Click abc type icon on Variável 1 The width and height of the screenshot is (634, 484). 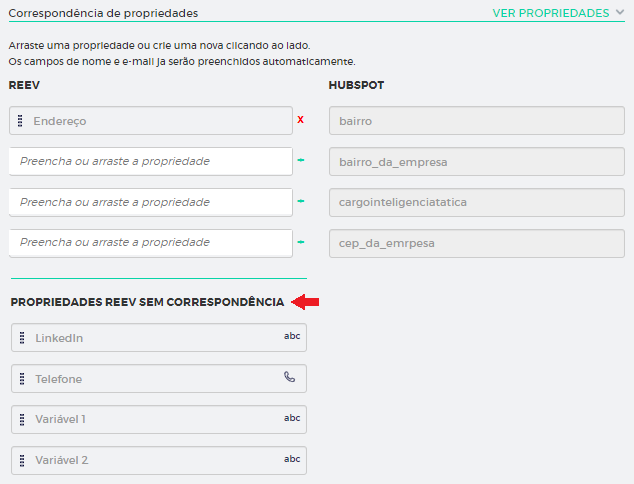292,418
